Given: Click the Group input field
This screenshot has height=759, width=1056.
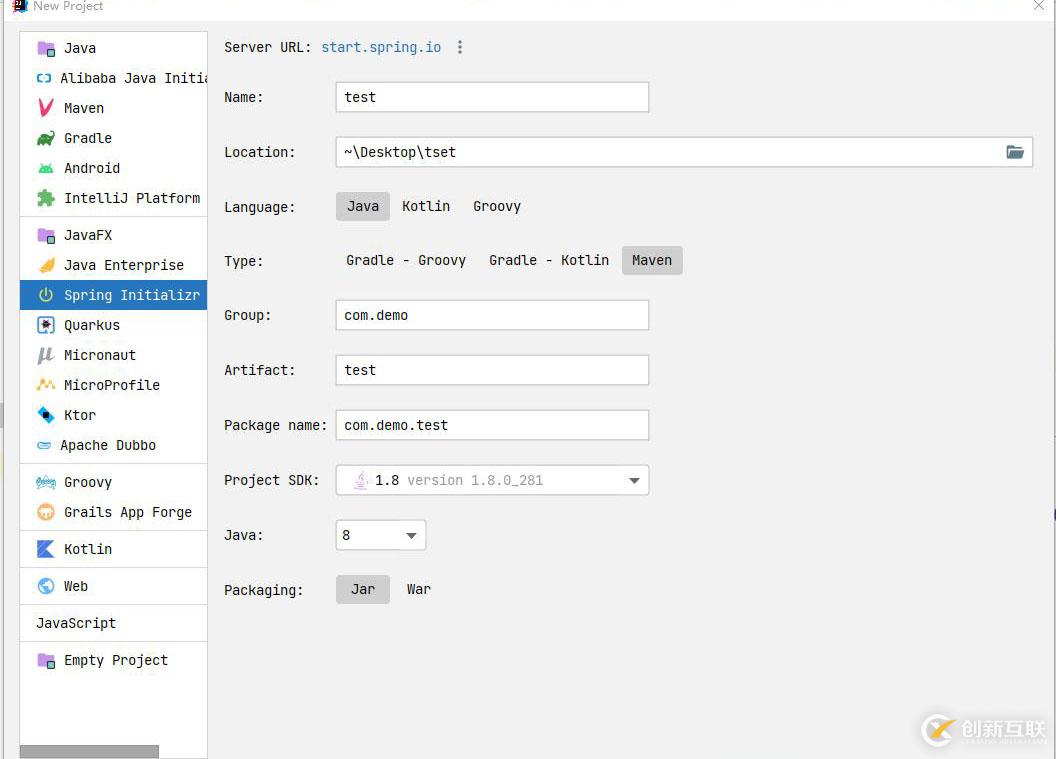Looking at the screenshot, I should pos(492,315).
